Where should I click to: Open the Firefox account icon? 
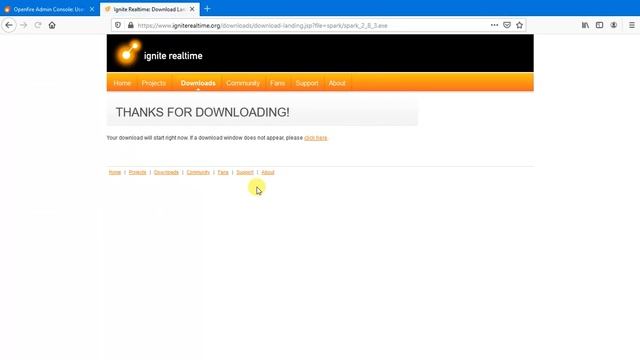click(x=613, y=25)
